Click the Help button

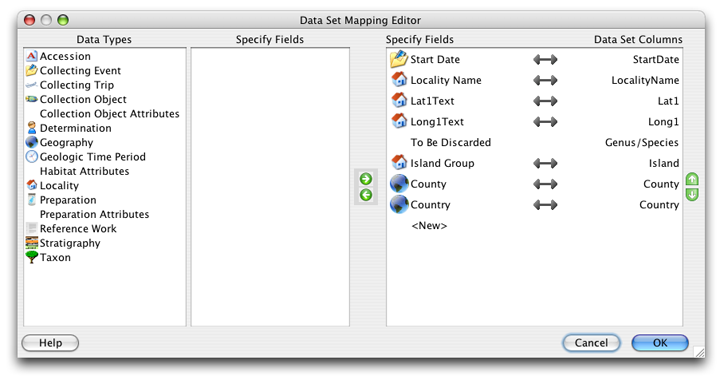coord(51,343)
